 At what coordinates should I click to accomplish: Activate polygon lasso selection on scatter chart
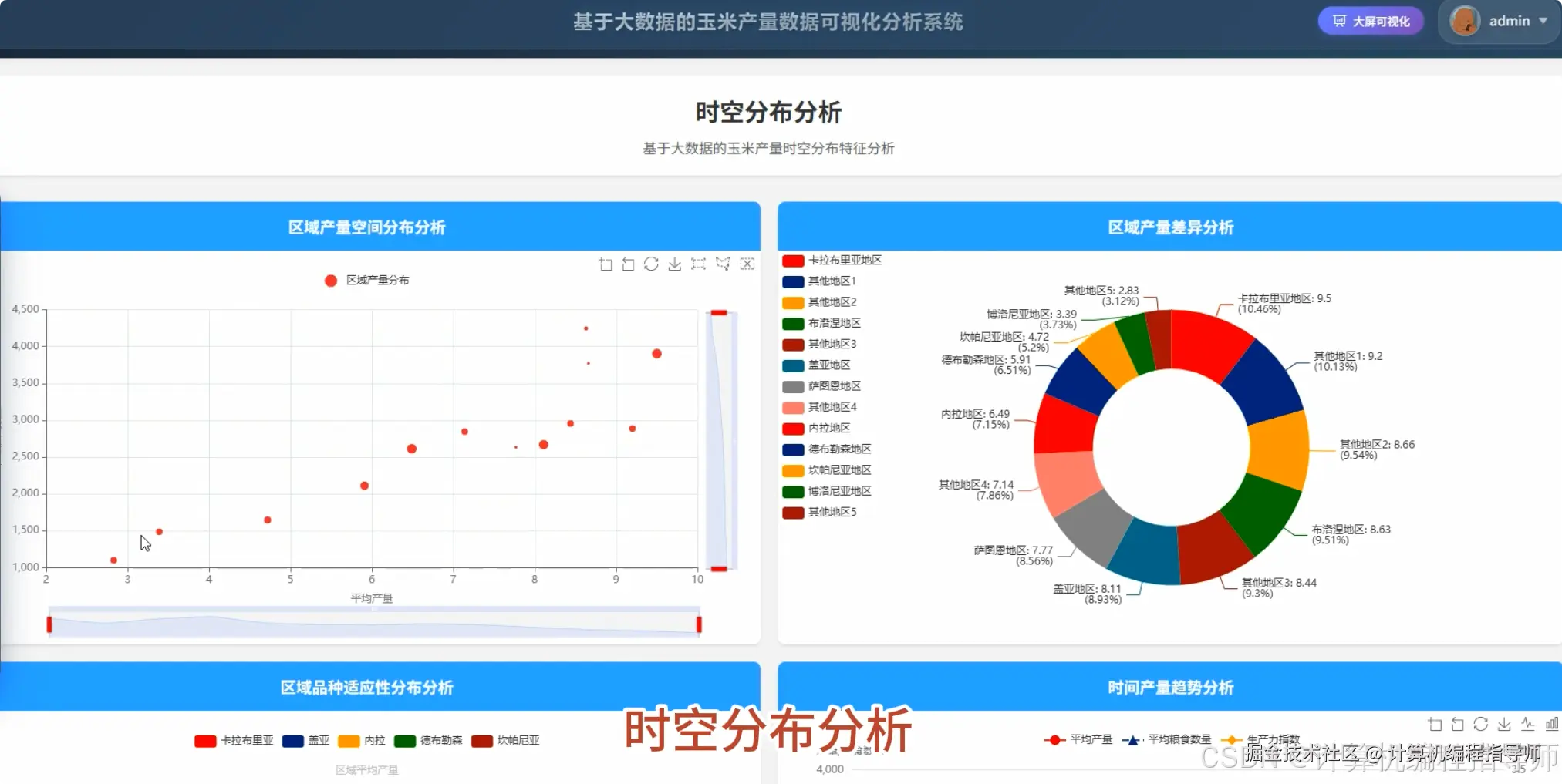(723, 264)
